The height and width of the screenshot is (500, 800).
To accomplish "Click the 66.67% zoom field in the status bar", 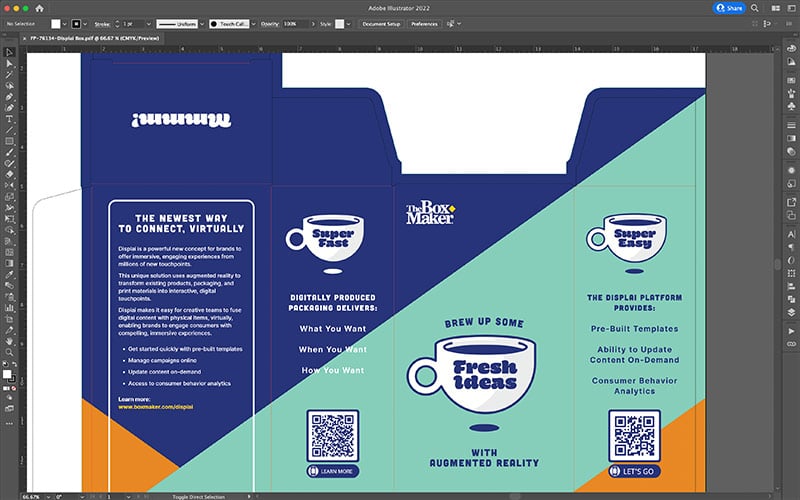I will point(33,496).
